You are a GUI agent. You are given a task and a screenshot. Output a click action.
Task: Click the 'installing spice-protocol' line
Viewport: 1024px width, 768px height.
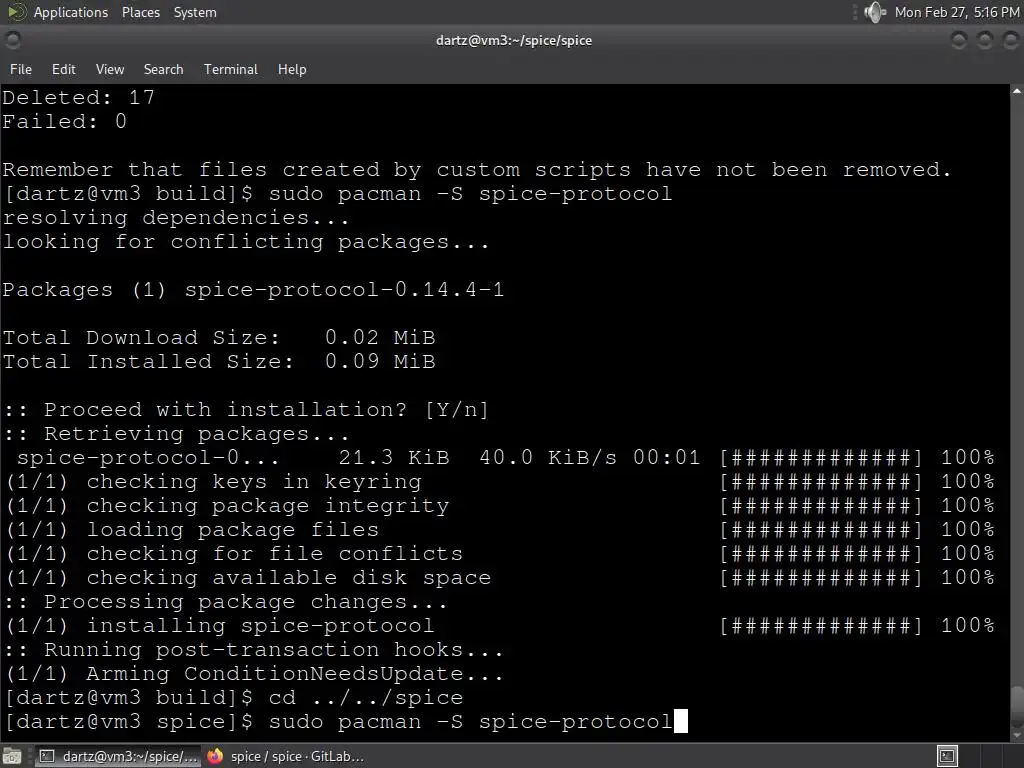click(500, 626)
